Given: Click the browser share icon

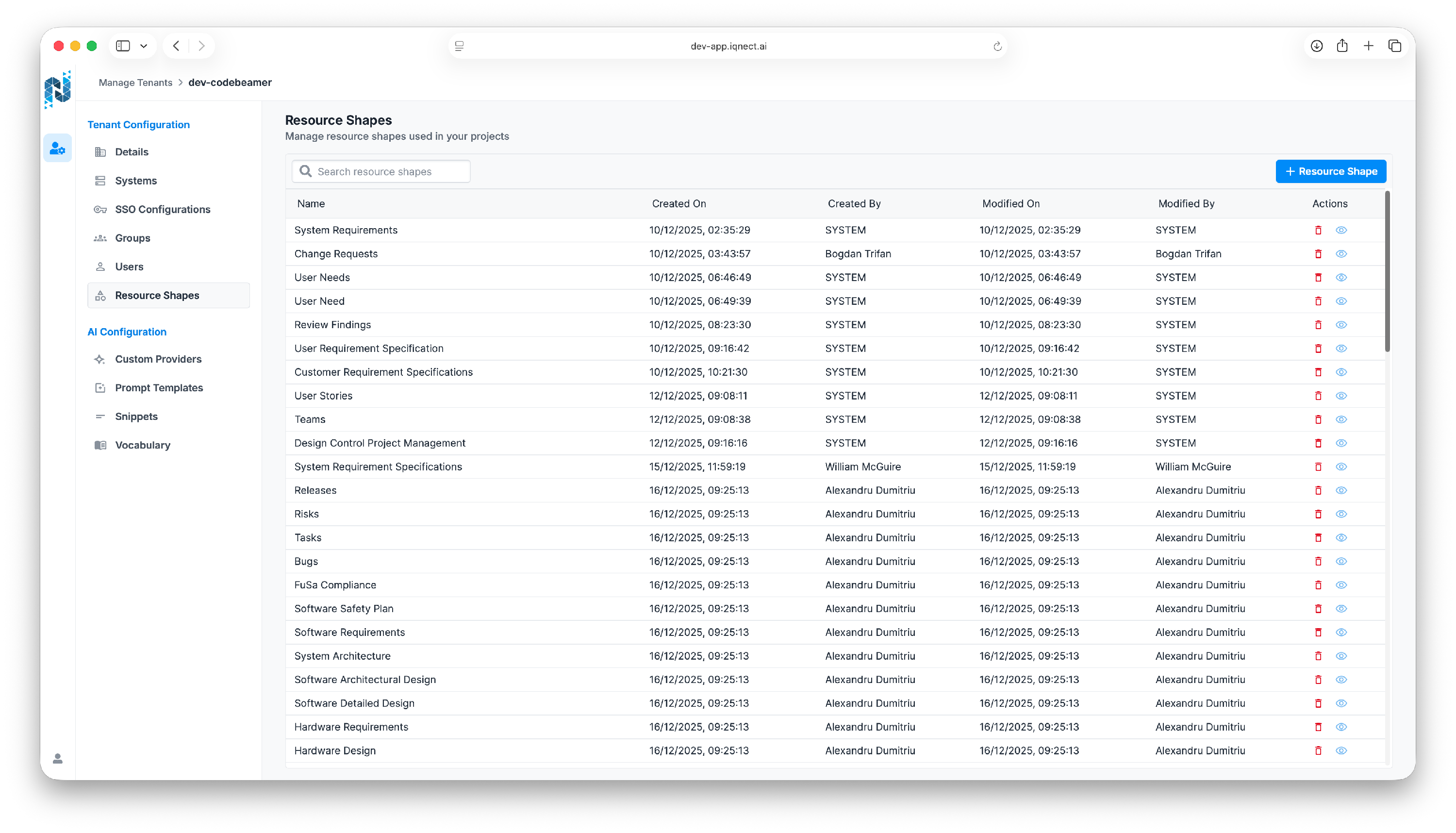Looking at the screenshot, I should (1342, 46).
